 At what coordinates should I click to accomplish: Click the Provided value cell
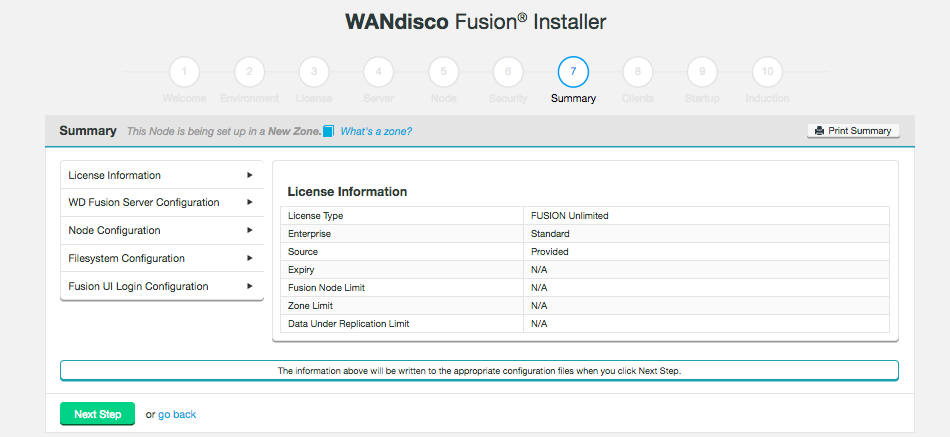click(x=706, y=252)
